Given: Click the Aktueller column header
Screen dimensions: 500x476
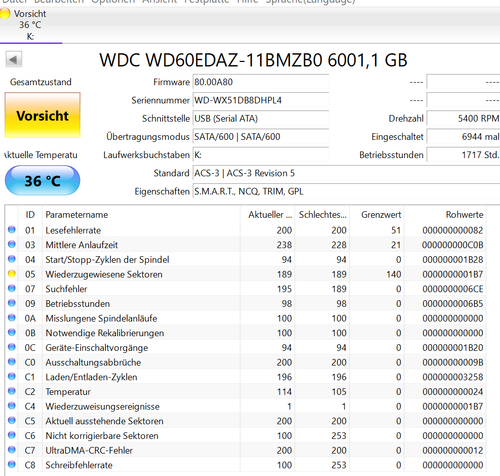Looking at the screenshot, I should pos(268,215).
